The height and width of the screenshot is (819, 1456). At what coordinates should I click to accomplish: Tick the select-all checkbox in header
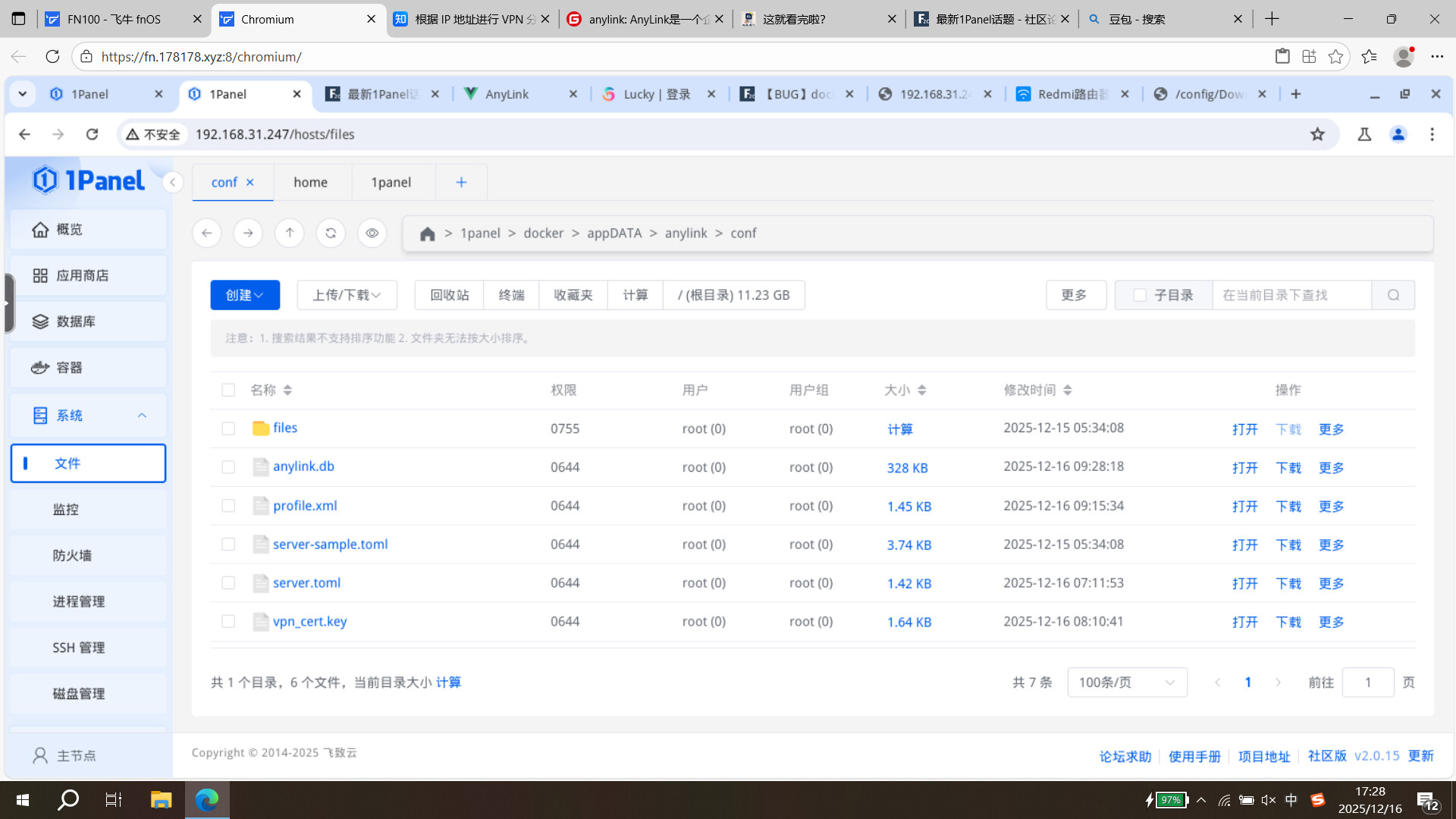click(x=228, y=390)
